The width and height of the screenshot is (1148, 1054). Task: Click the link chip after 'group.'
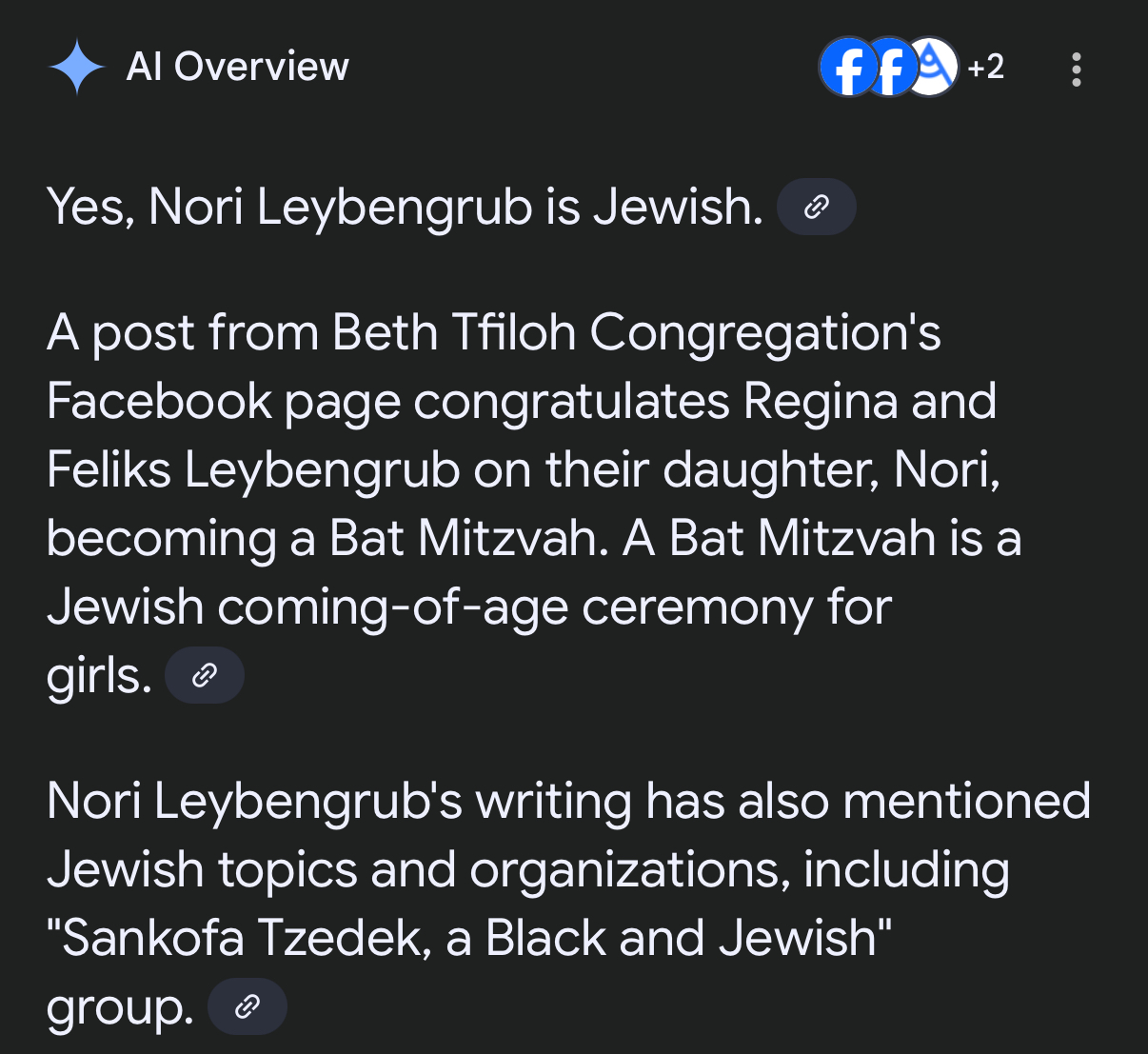tap(247, 1006)
